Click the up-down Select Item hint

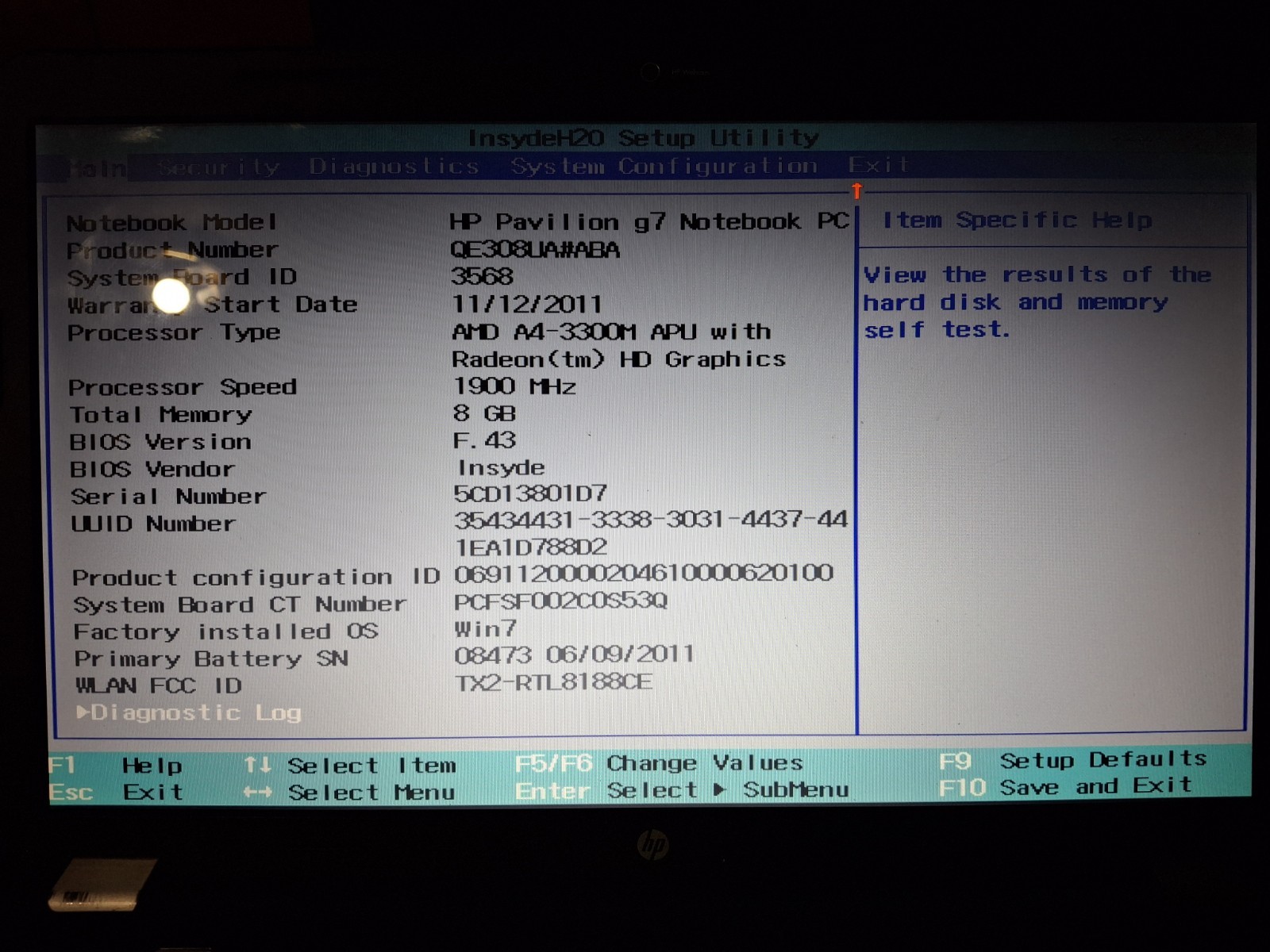tap(349, 766)
